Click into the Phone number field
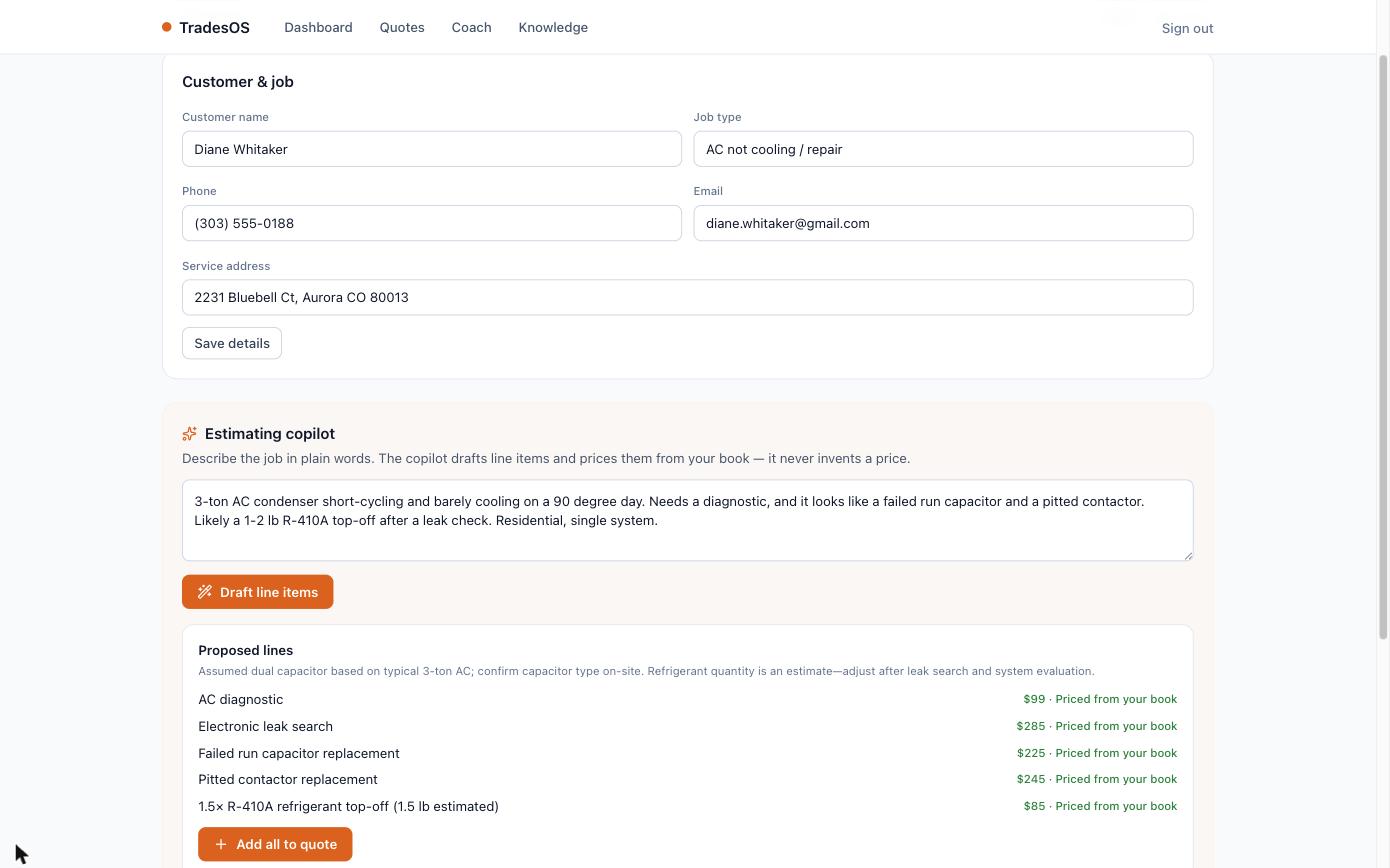The width and height of the screenshot is (1390, 868). coord(432,223)
